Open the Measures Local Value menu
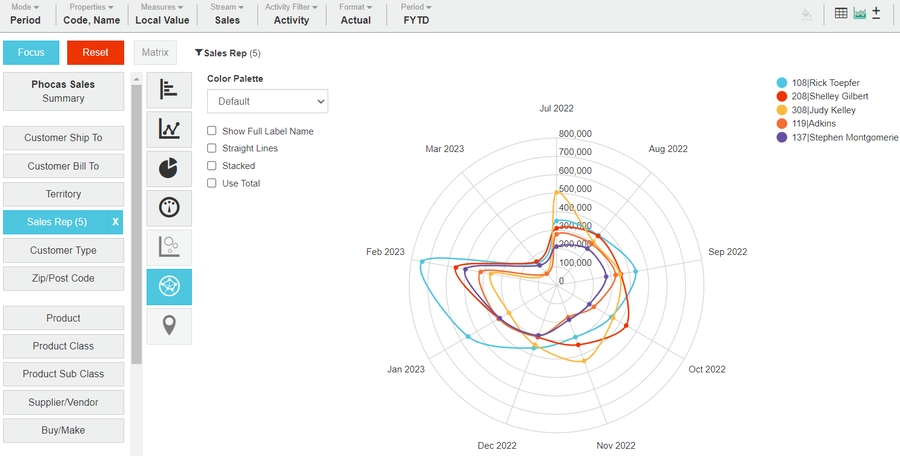 162,14
